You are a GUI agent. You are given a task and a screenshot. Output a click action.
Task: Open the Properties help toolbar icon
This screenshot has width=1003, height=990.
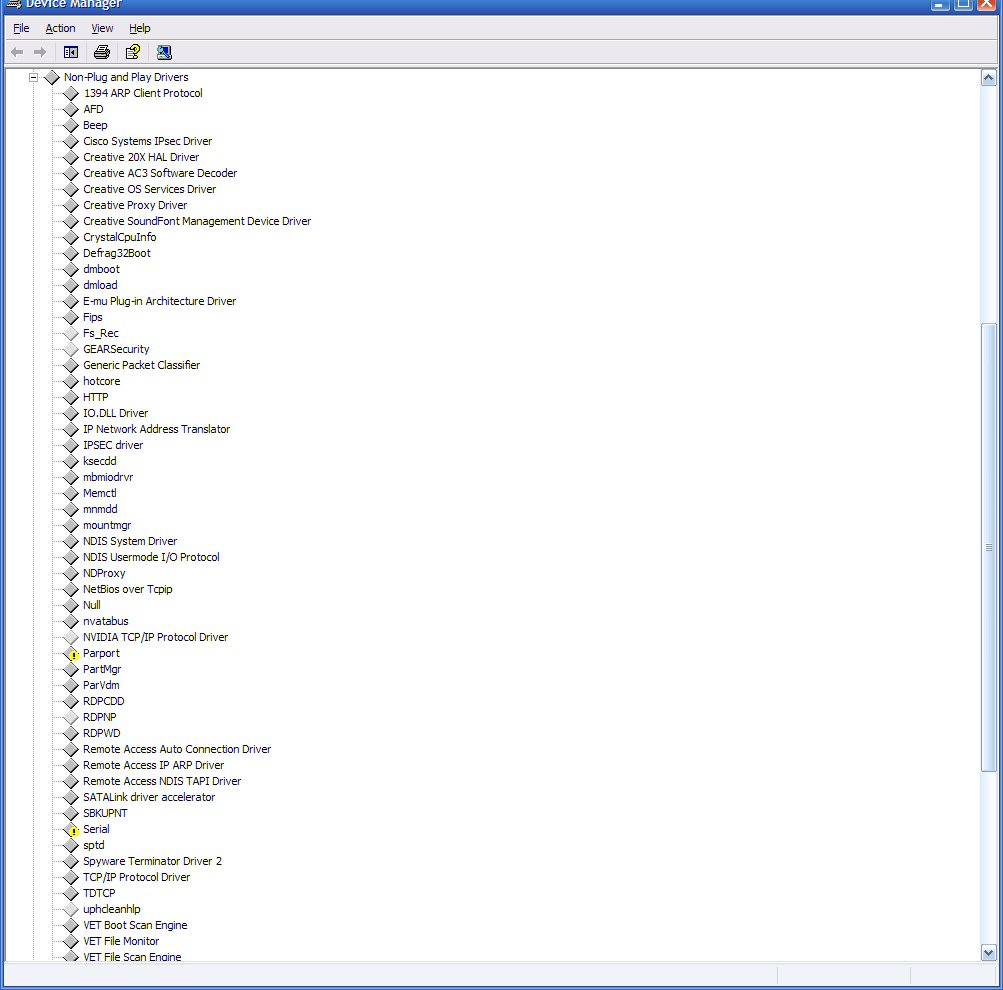click(132, 52)
